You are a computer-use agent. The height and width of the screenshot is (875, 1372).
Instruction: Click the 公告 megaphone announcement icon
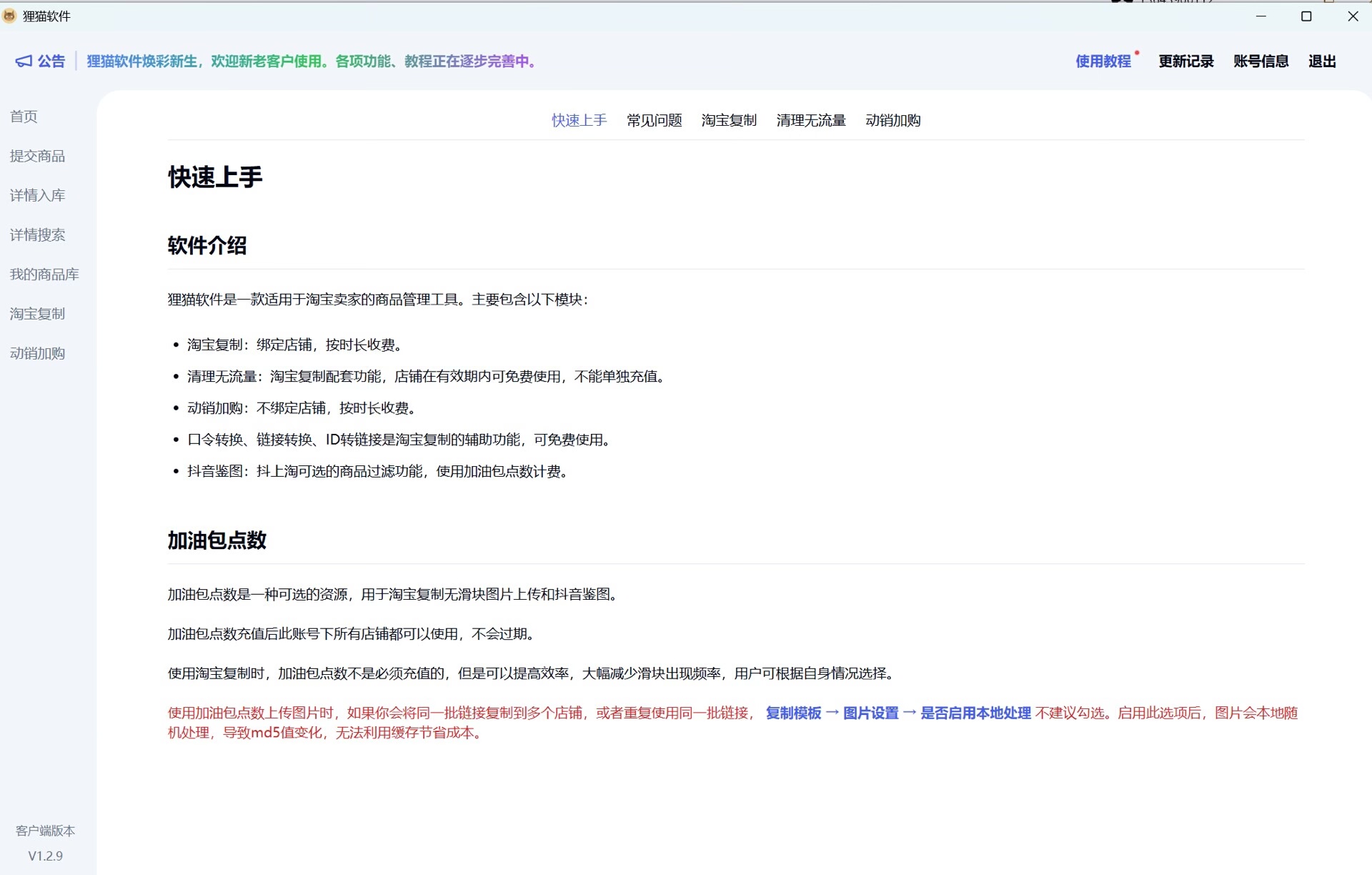tap(24, 61)
